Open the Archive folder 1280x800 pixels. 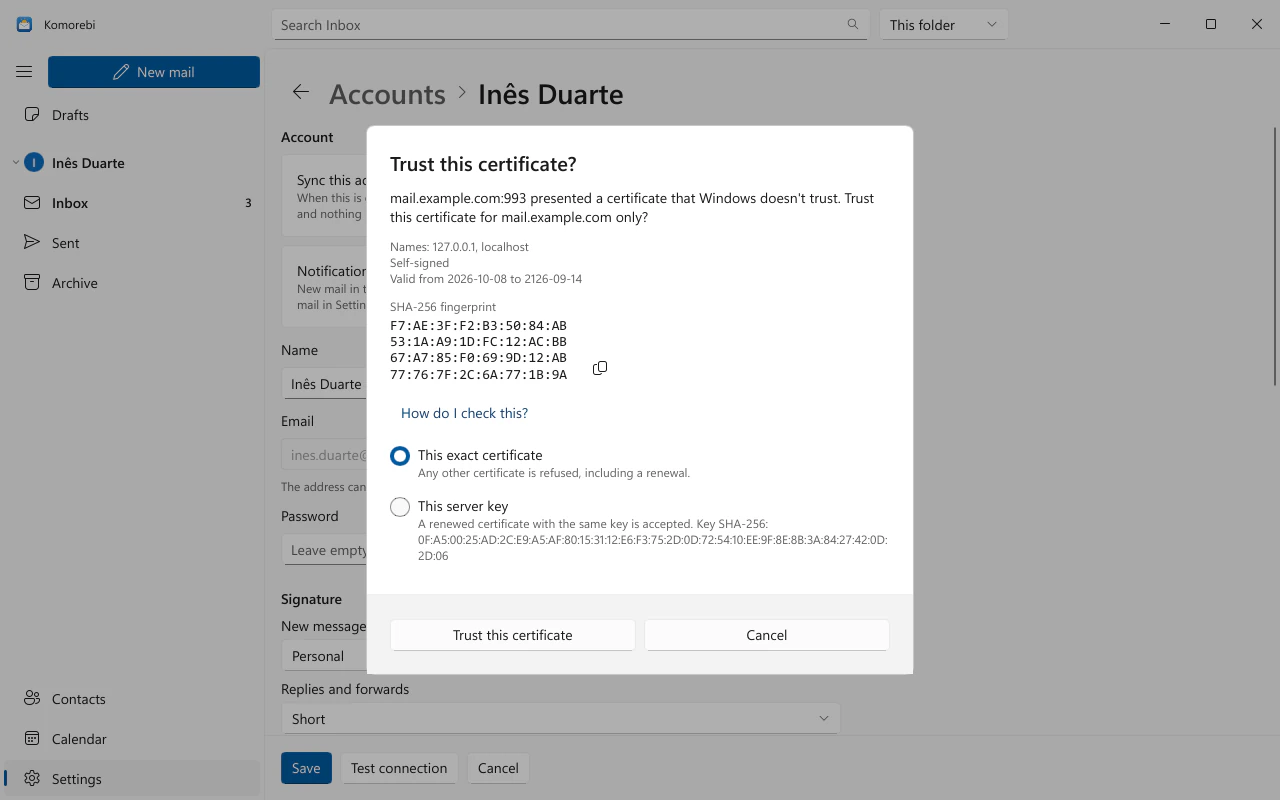[132, 283]
